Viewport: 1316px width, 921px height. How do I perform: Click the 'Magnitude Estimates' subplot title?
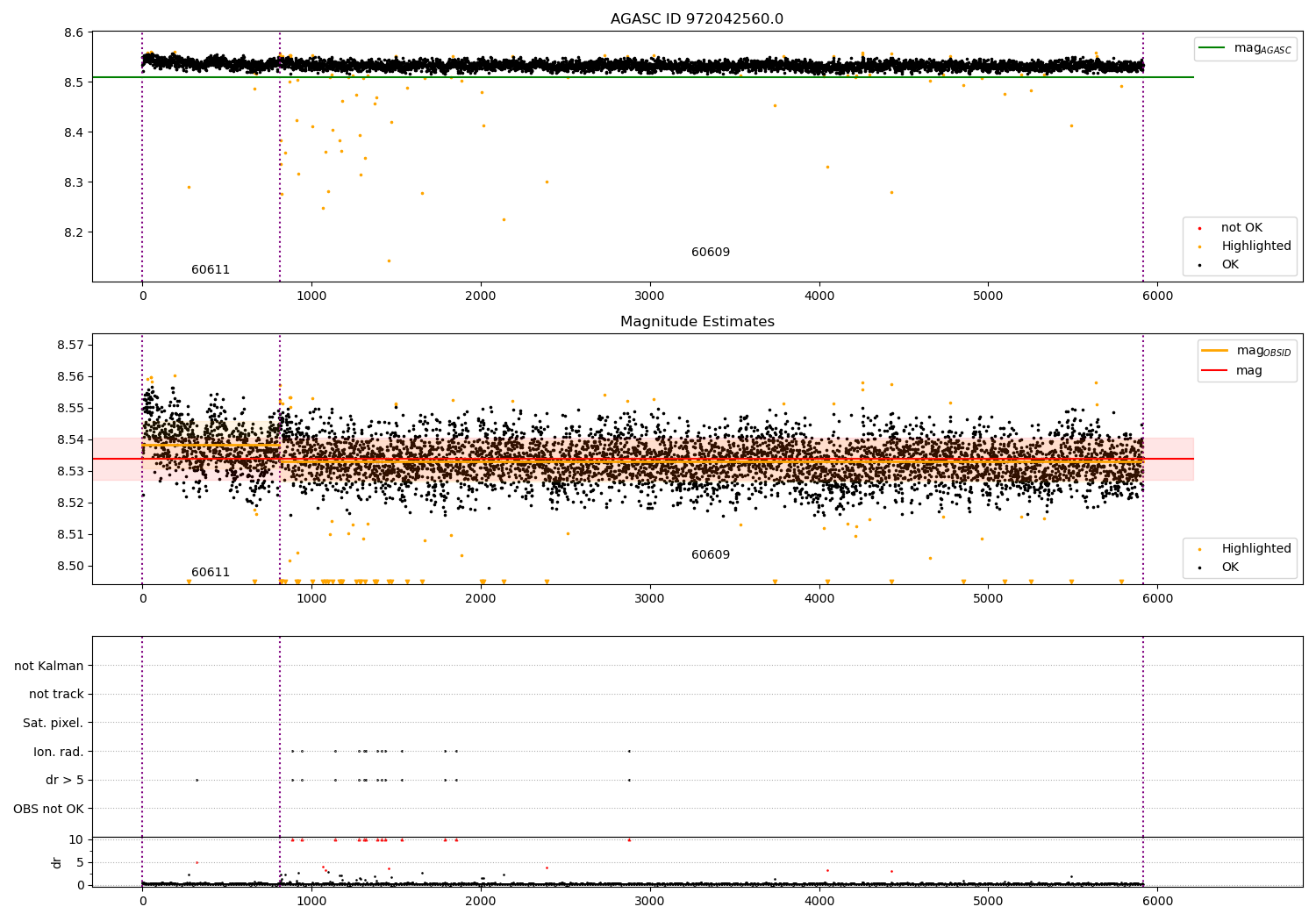click(697, 322)
